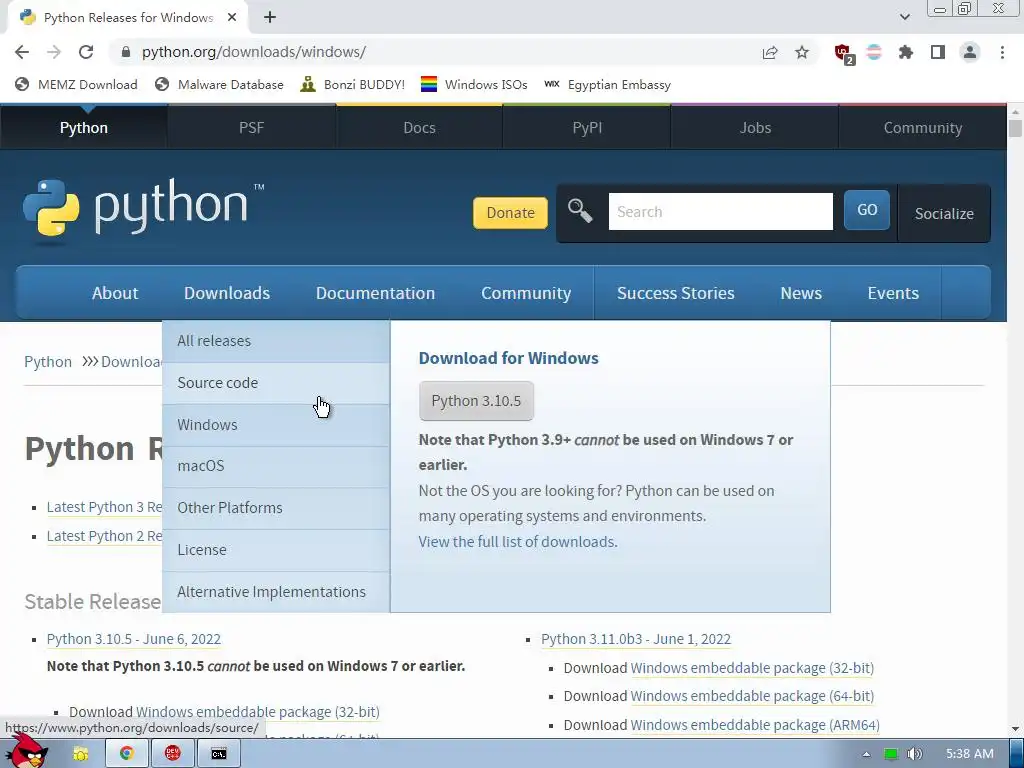The image size is (1024, 768).
Task: Open the About navigation menu
Action: pyautogui.click(x=115, y=293)
